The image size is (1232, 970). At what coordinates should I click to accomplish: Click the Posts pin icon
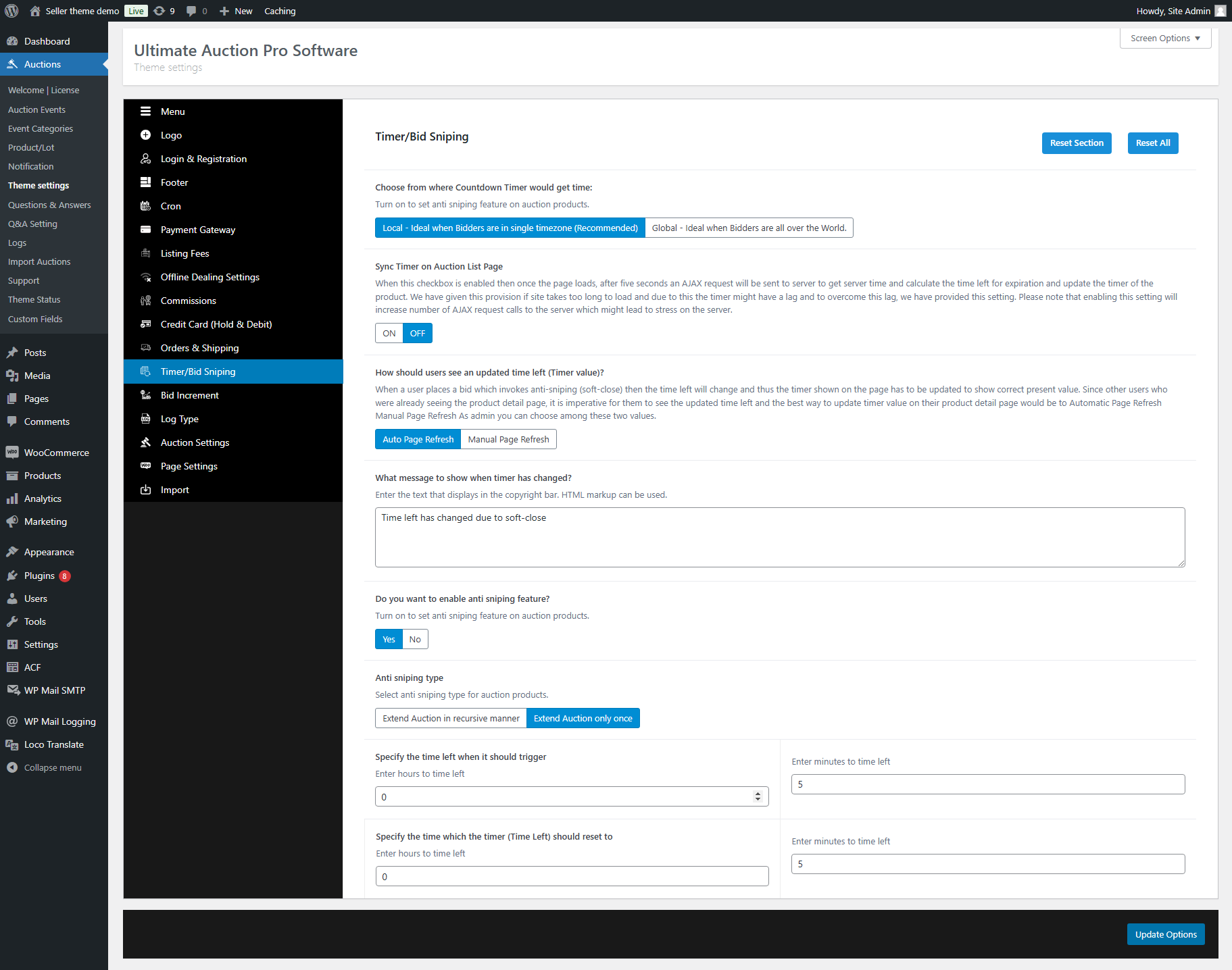(12, 353)
